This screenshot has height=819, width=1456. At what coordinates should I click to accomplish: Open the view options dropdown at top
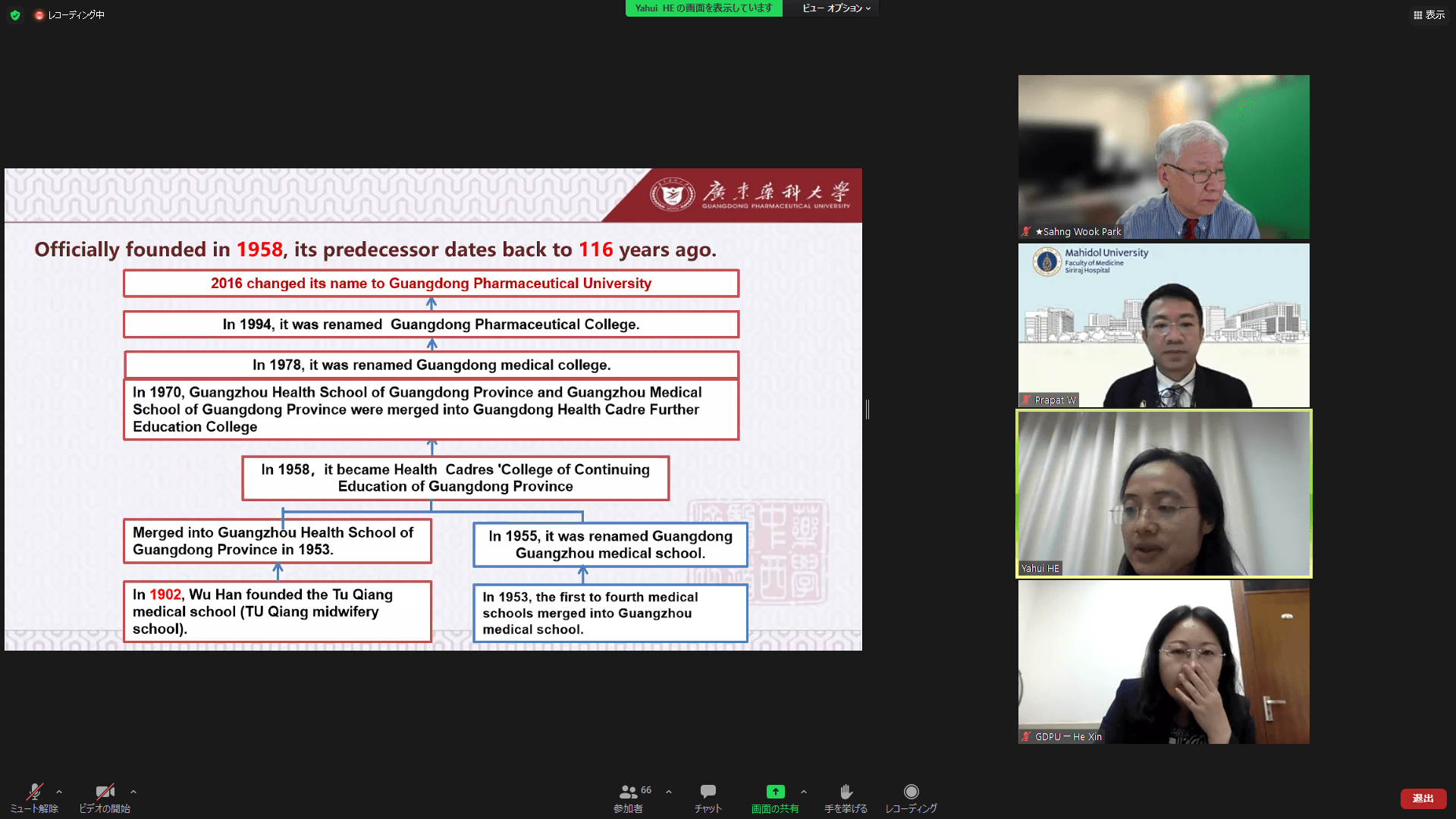pyautogui.click(x=836, y=8)
